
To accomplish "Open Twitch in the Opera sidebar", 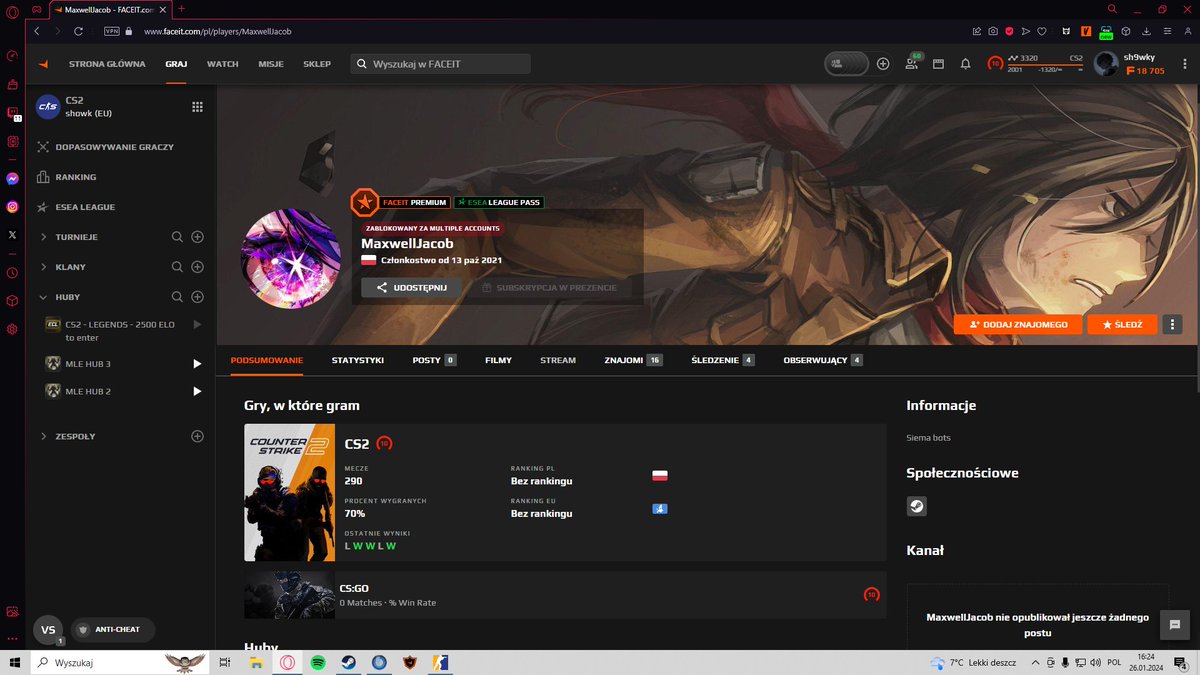I will coord(12,113).
